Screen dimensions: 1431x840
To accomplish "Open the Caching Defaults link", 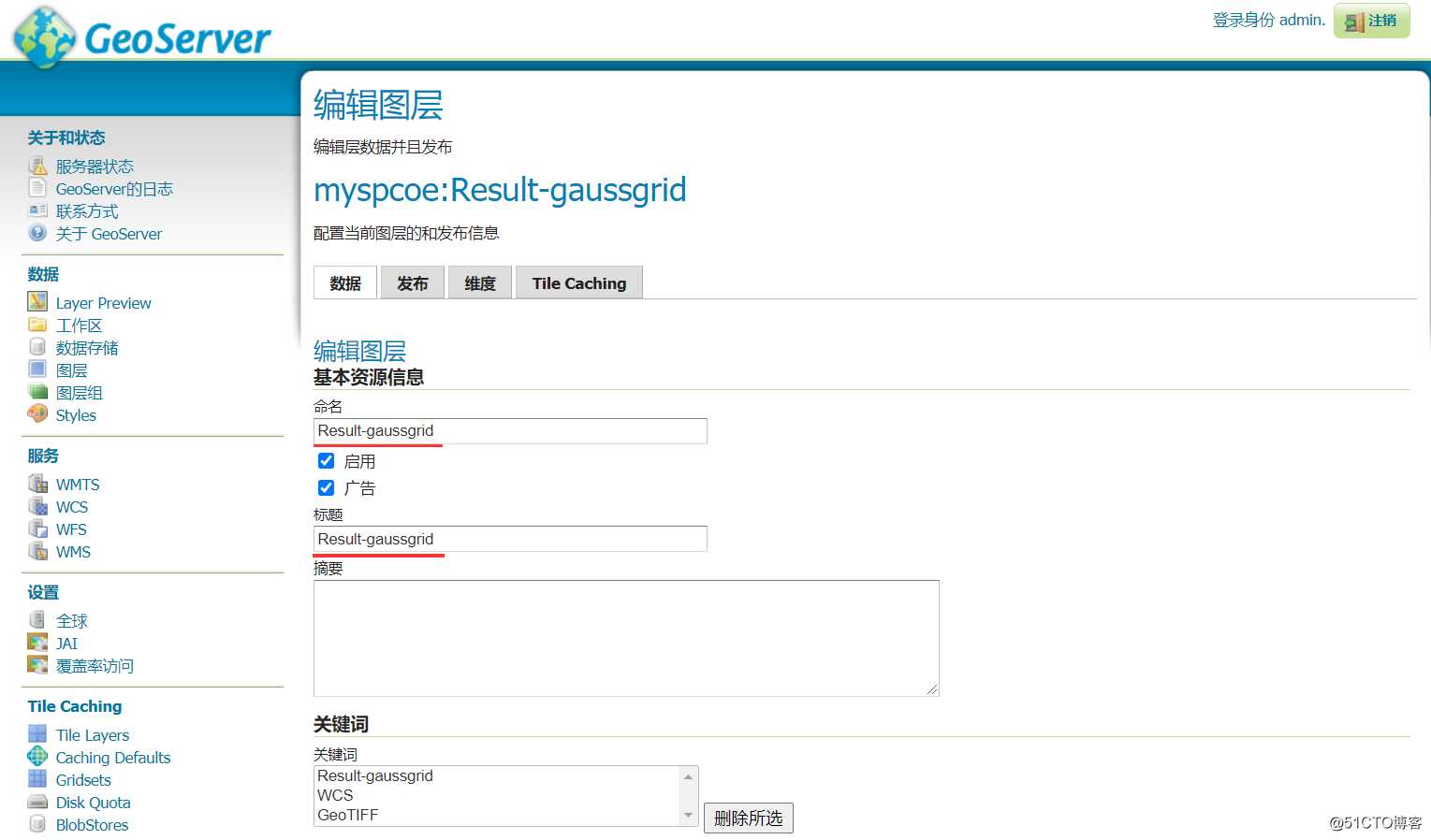I will [113, 758].
